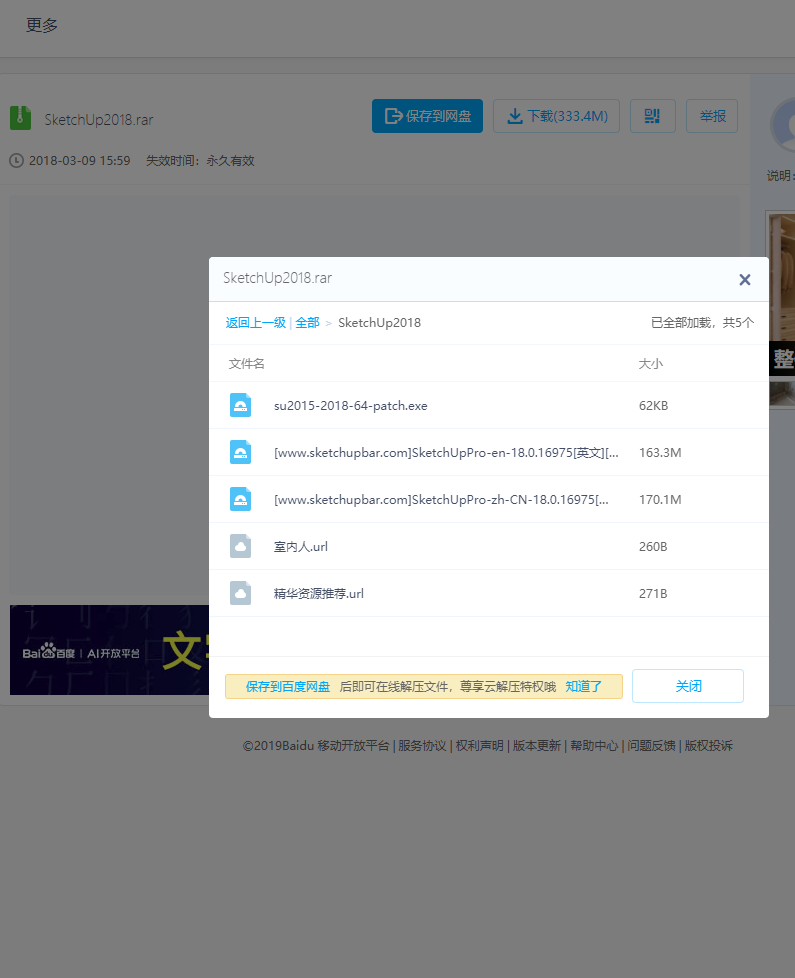Click the 举报 button

tap(712, 116)
